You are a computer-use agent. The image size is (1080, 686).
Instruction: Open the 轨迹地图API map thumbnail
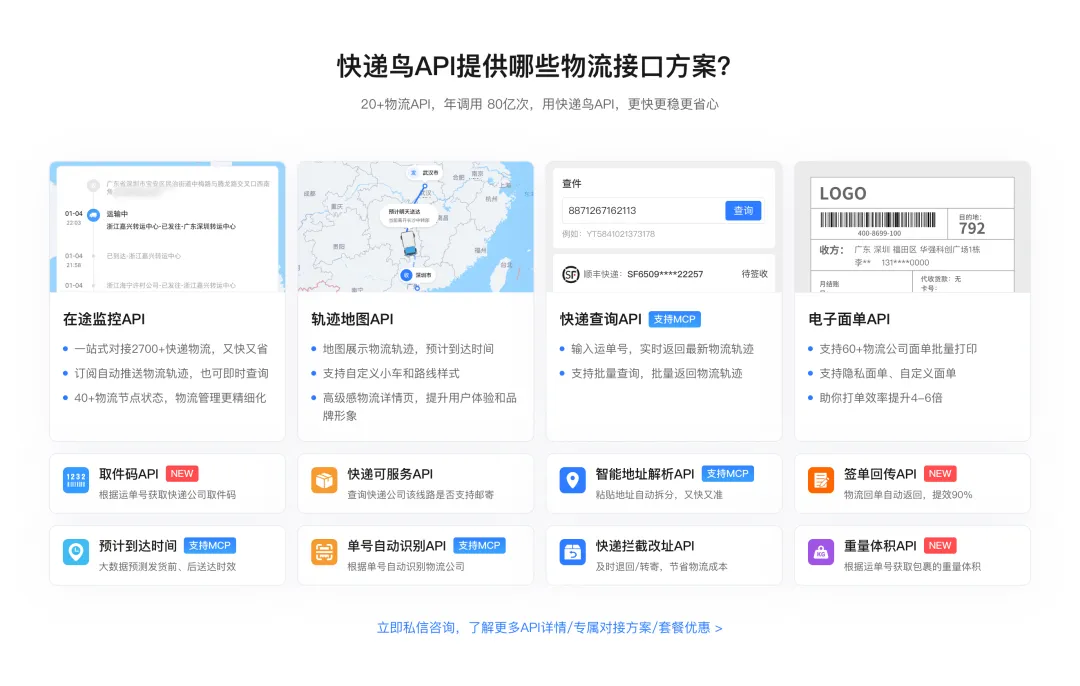415,227
